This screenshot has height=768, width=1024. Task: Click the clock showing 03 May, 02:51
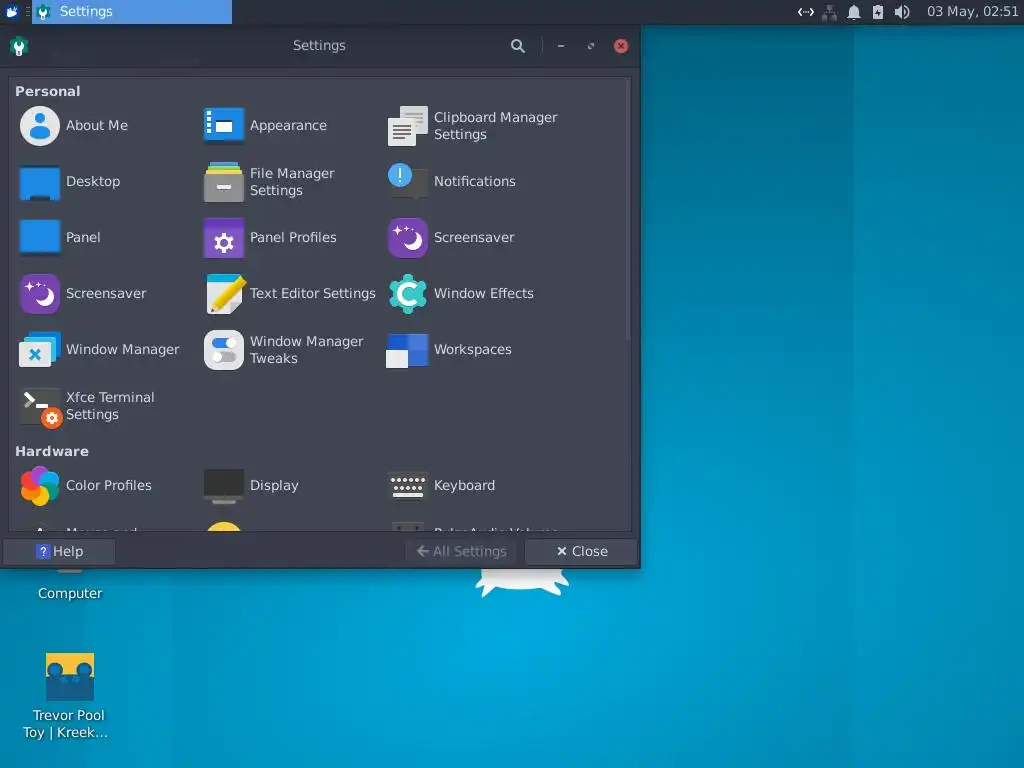[972, 12]
